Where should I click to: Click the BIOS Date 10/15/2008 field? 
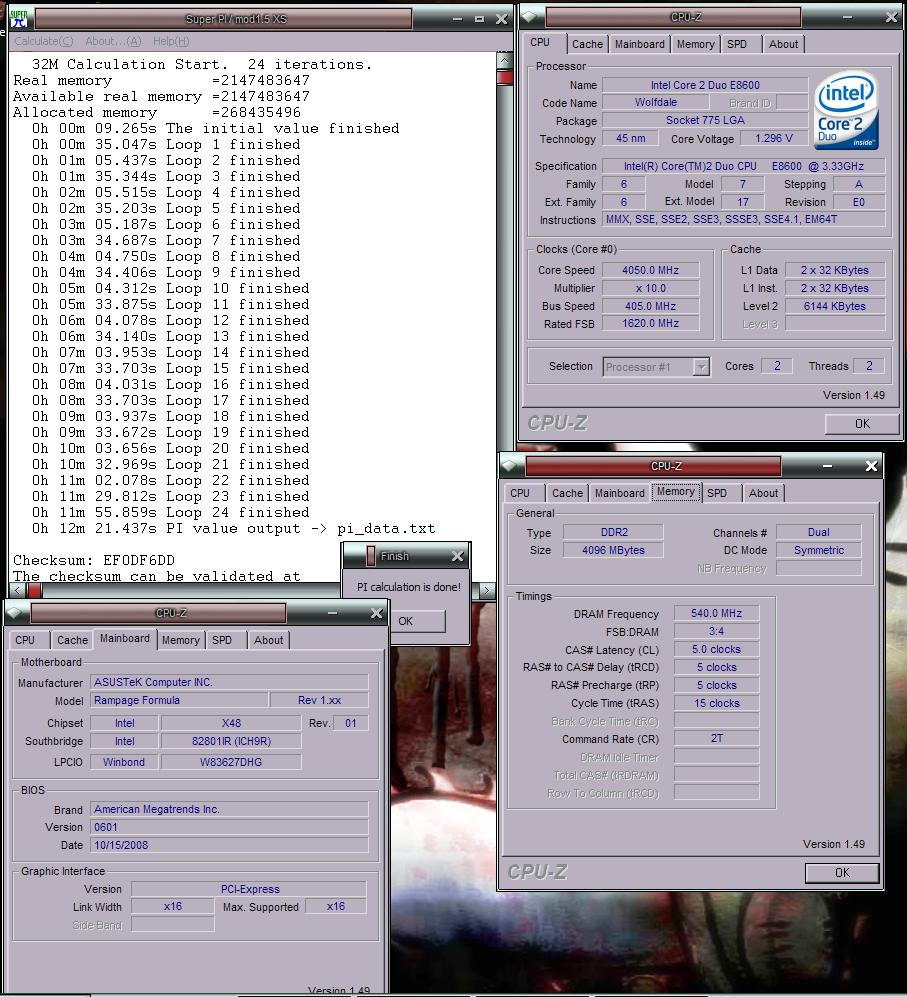pyautogui.click(x=229, y=845)
